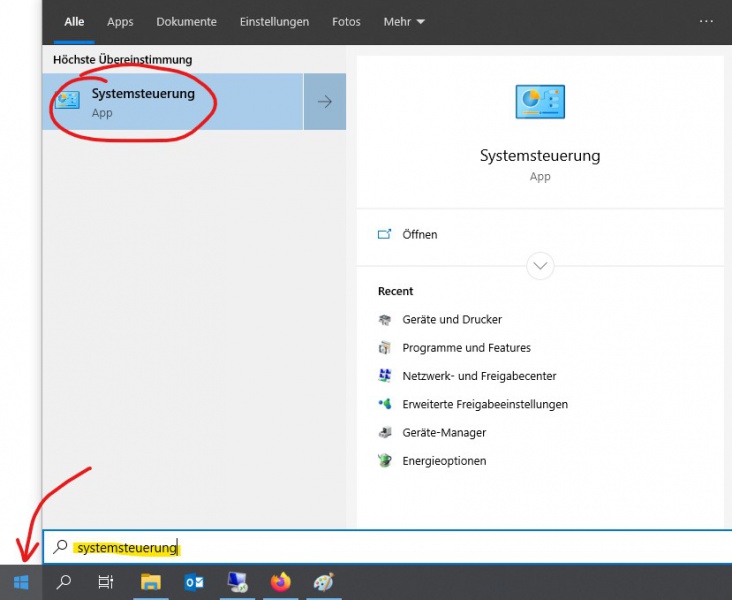This screenshot has height=600, width=732.
Task: Click the Systemsteuerung title in the preview pane
Action: coord(540,155)
